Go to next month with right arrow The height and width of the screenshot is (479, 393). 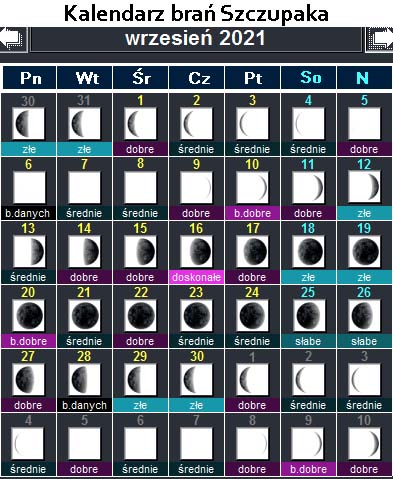tap(379, 40)
